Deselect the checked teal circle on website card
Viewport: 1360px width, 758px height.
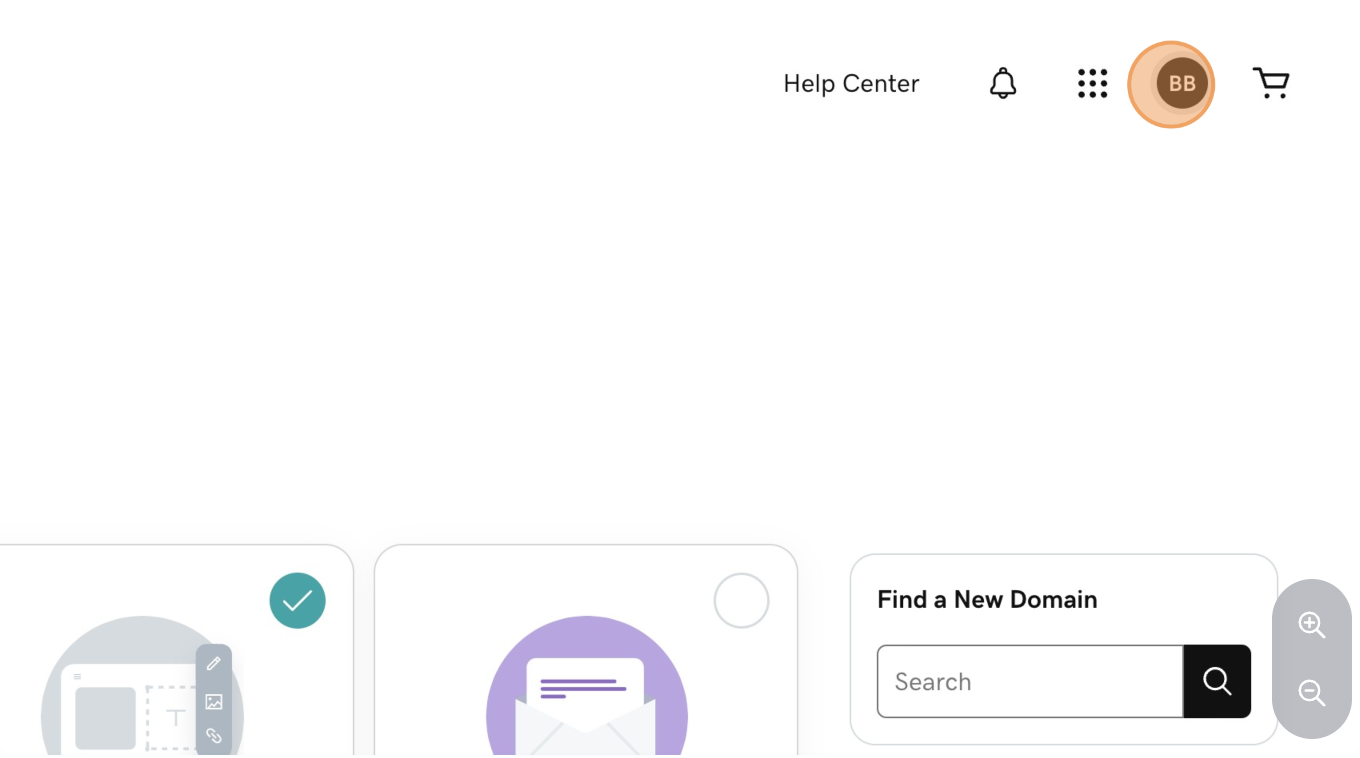click(297, 600)
